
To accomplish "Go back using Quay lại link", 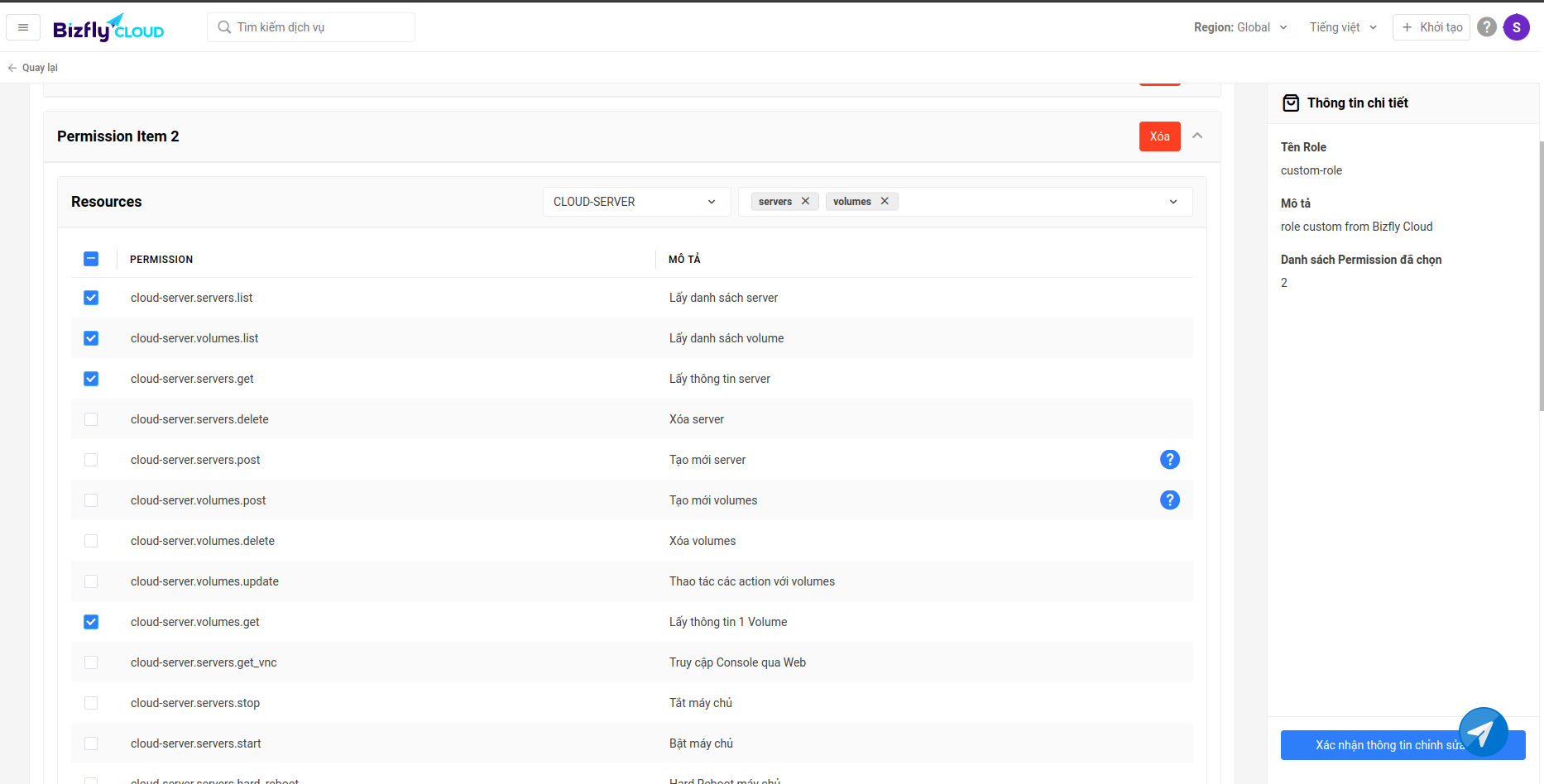I will 33,68.
